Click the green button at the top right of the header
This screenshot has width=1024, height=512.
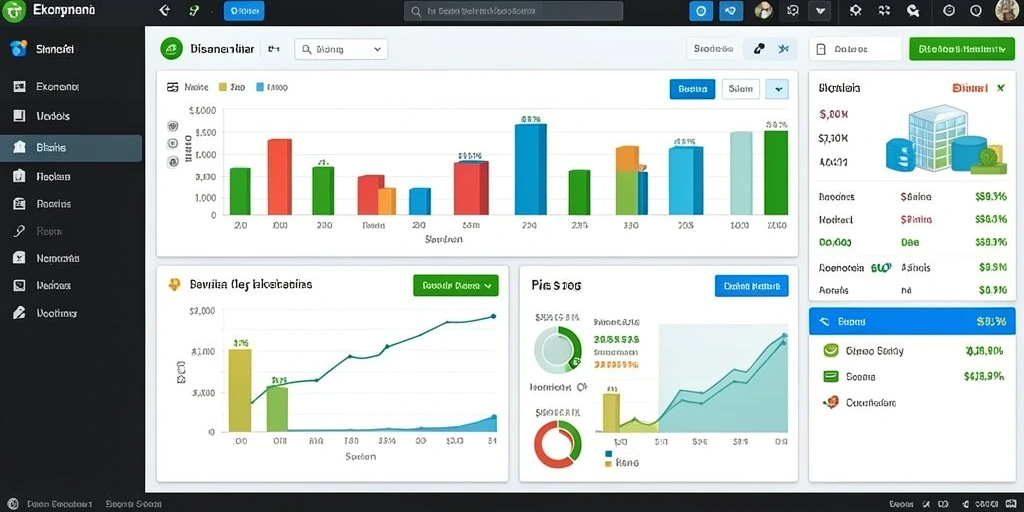[961, 49]
